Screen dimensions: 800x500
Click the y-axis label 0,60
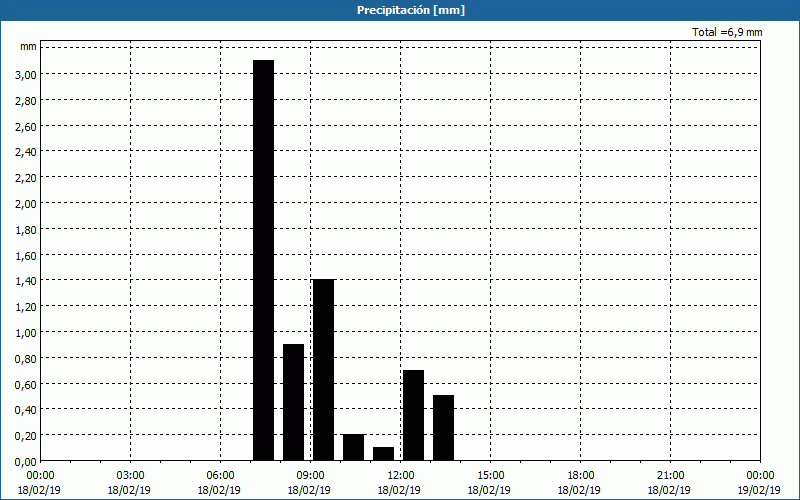(26, 385)
